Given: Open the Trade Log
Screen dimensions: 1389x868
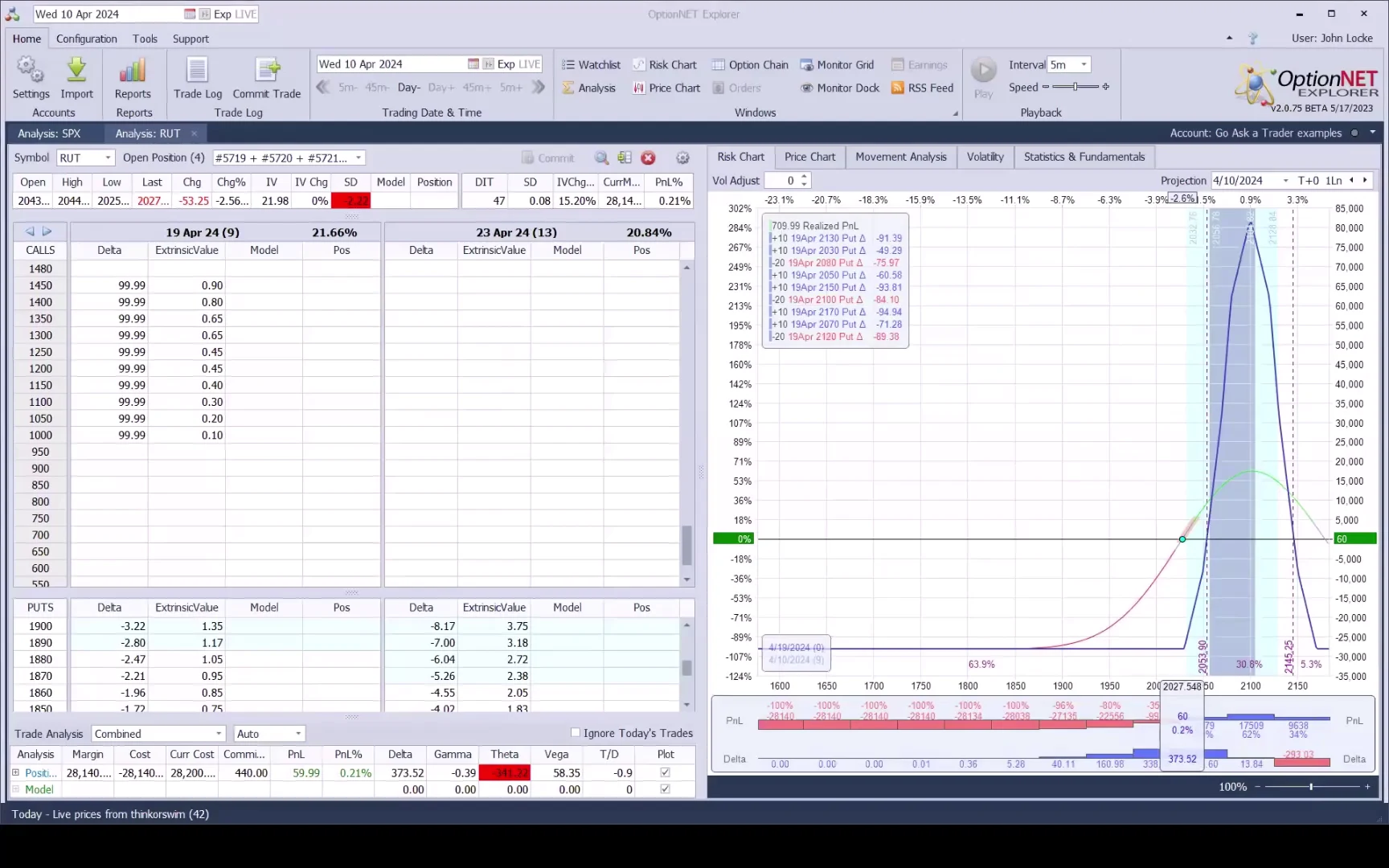Looking at the screenshot, I should pyautogui.click(x=198, y=78).
